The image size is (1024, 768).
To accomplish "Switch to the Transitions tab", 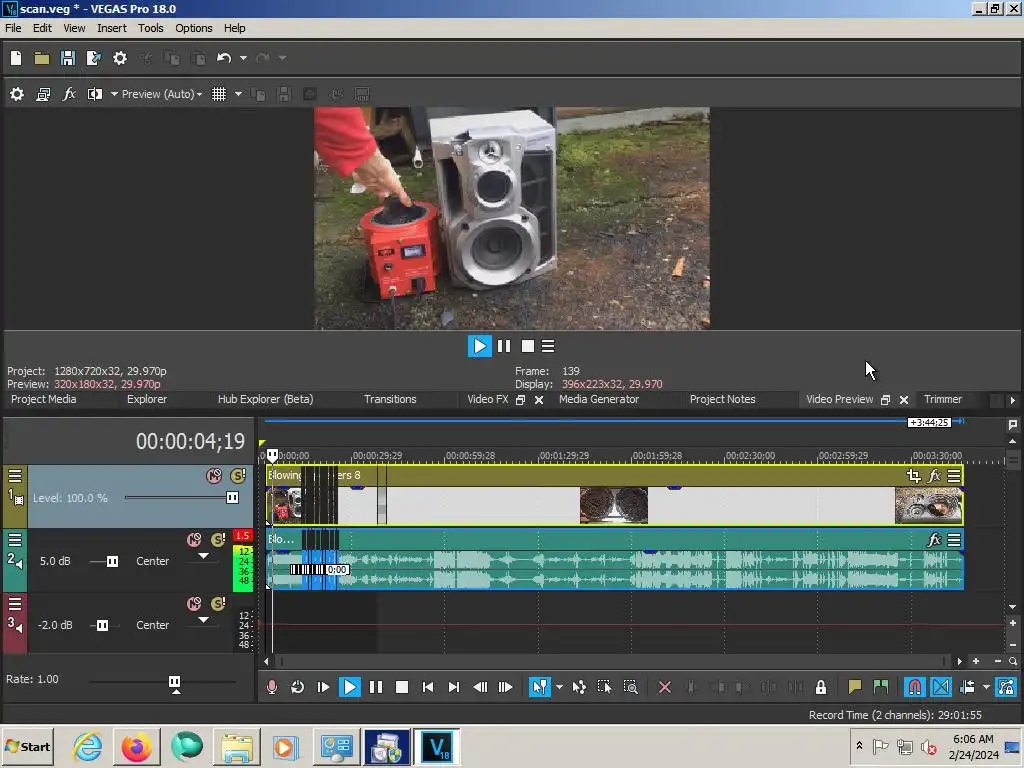I will [390, 399].
